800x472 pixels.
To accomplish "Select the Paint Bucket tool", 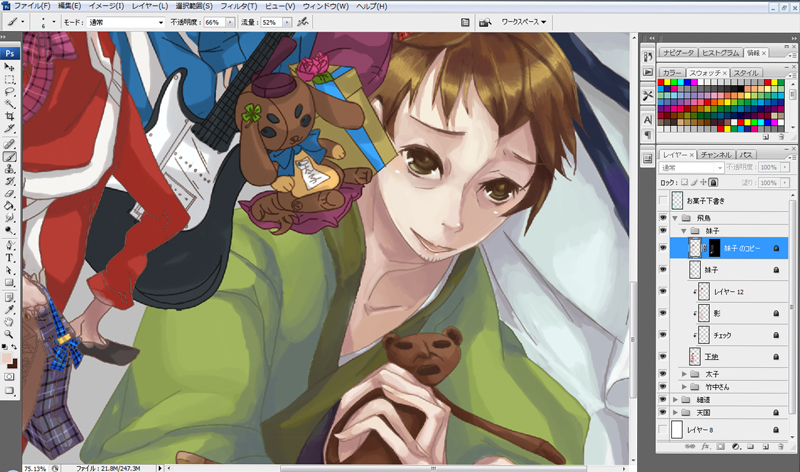I will [x=9, y=206].
